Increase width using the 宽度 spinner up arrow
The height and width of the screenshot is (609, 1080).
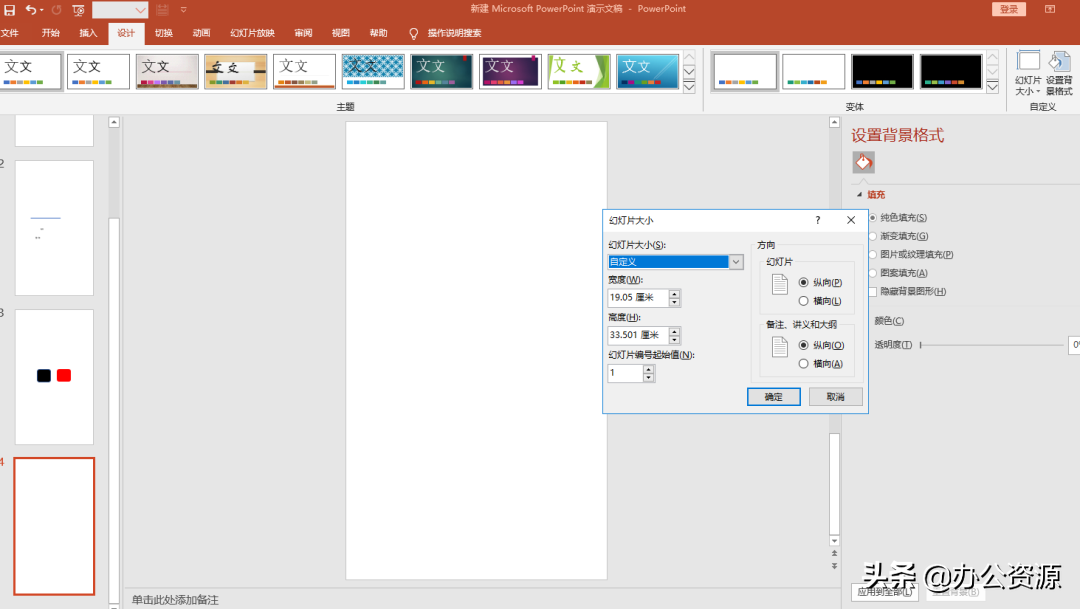(x=674, y=294)
